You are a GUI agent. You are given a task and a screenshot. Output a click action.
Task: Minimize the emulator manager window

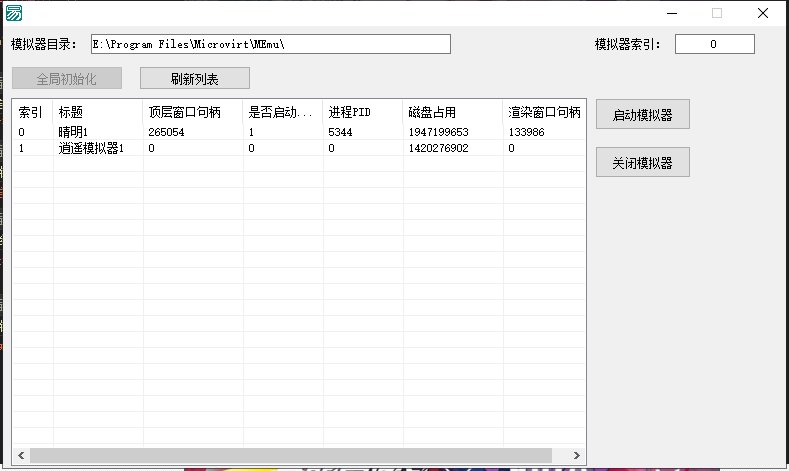[671, 13]
